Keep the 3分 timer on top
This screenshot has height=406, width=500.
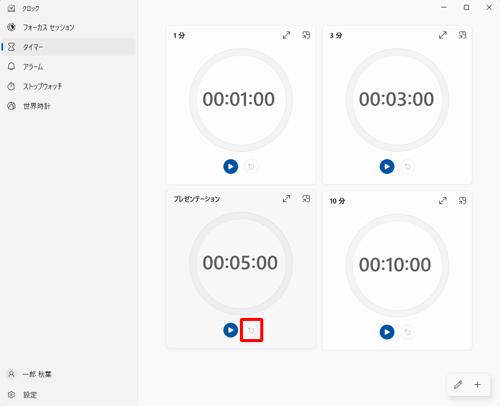tap(462, 35)
